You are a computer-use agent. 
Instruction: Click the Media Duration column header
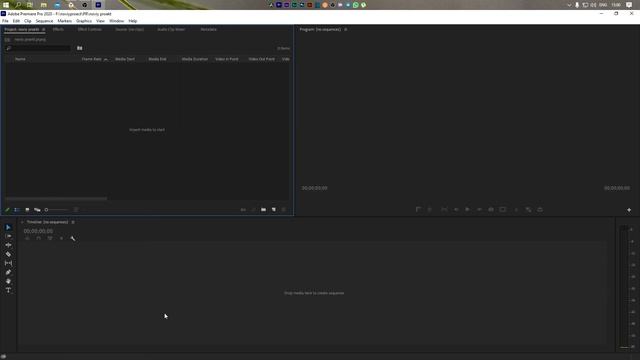tap(195, 59)
